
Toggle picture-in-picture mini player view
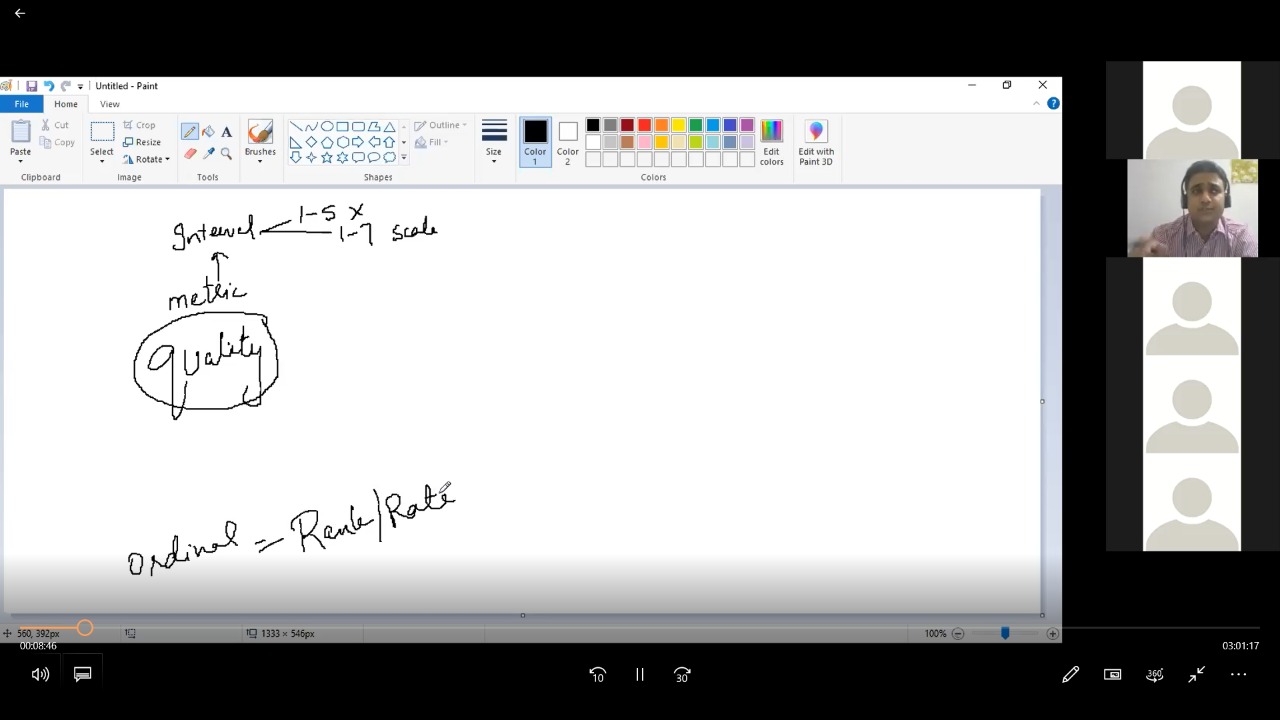click(x=1112, y=675)
